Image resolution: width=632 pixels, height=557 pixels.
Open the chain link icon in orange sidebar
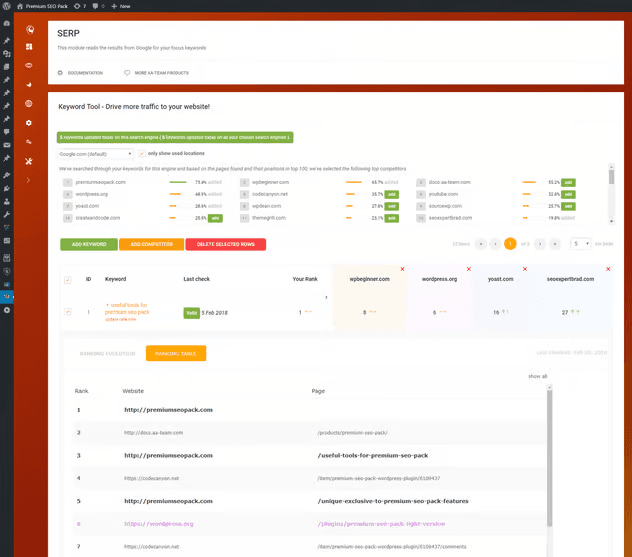pyautogui.click(x=29, y=142)
